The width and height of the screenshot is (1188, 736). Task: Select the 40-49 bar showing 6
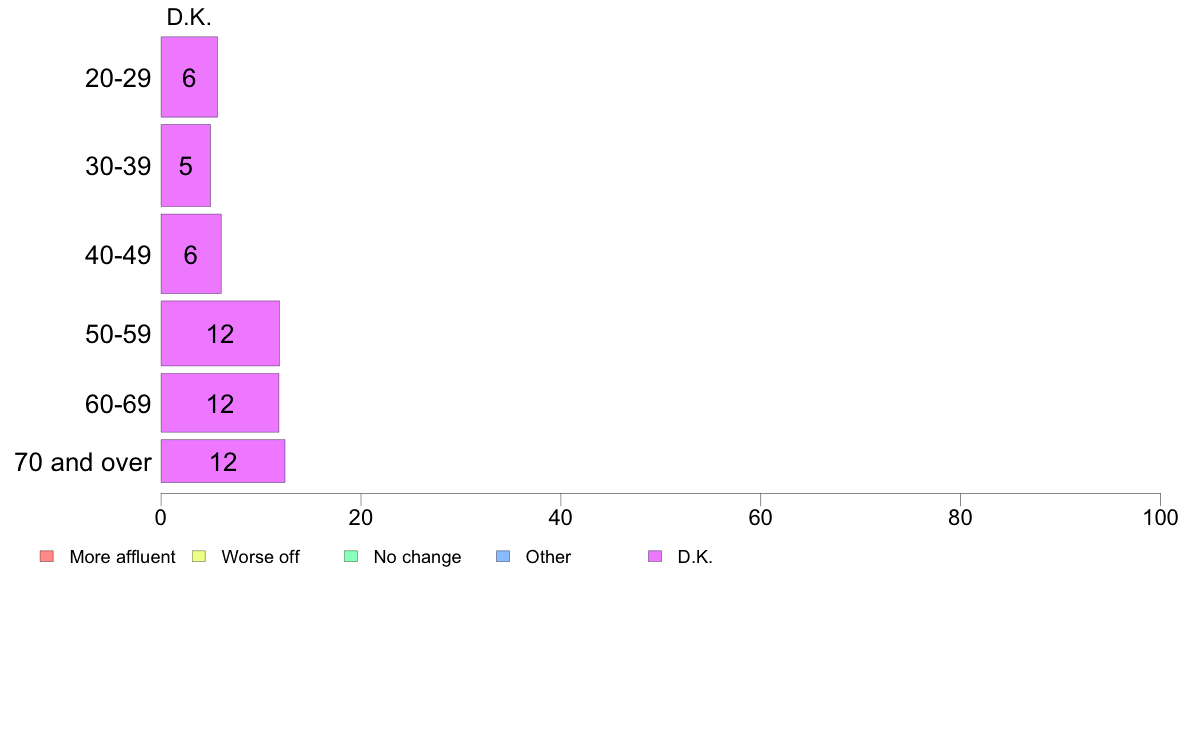pos(191,254)
